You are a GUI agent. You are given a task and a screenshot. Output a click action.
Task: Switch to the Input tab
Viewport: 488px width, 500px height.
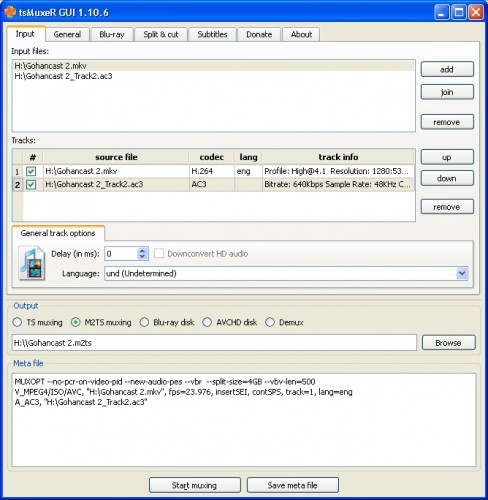pos(25,34)
